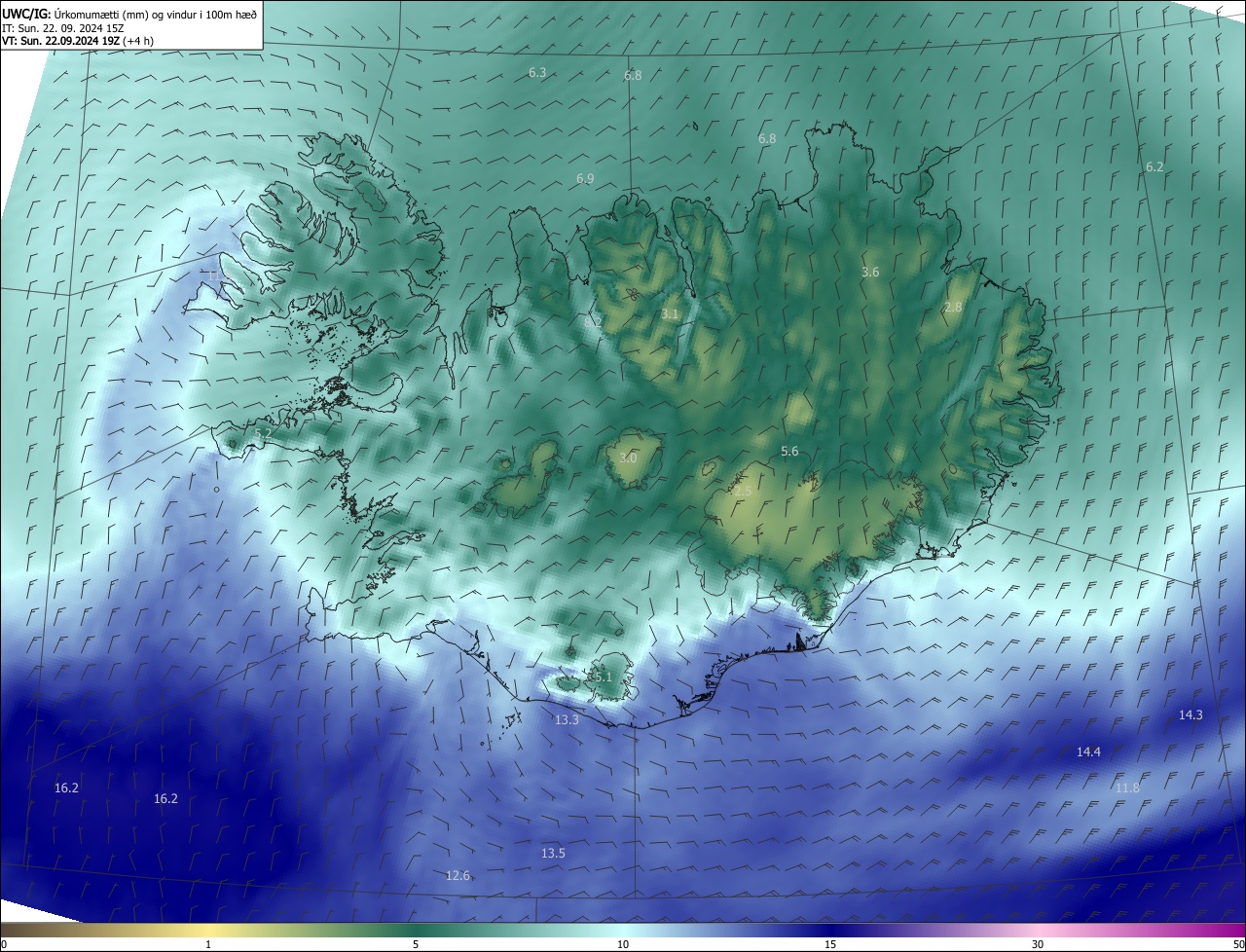Click the 6.9 value label
This screenshot has height=952, width=1246.
585,179
